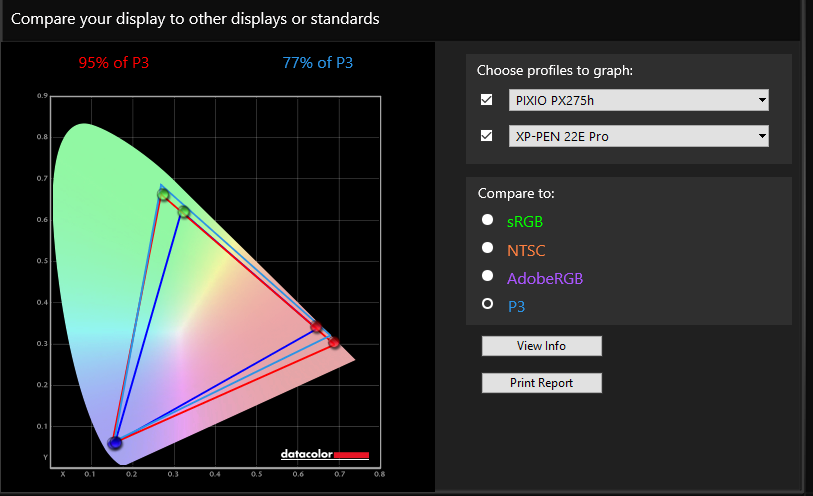Open the PIXIO PX275h profile dropdown

[638, 100]
